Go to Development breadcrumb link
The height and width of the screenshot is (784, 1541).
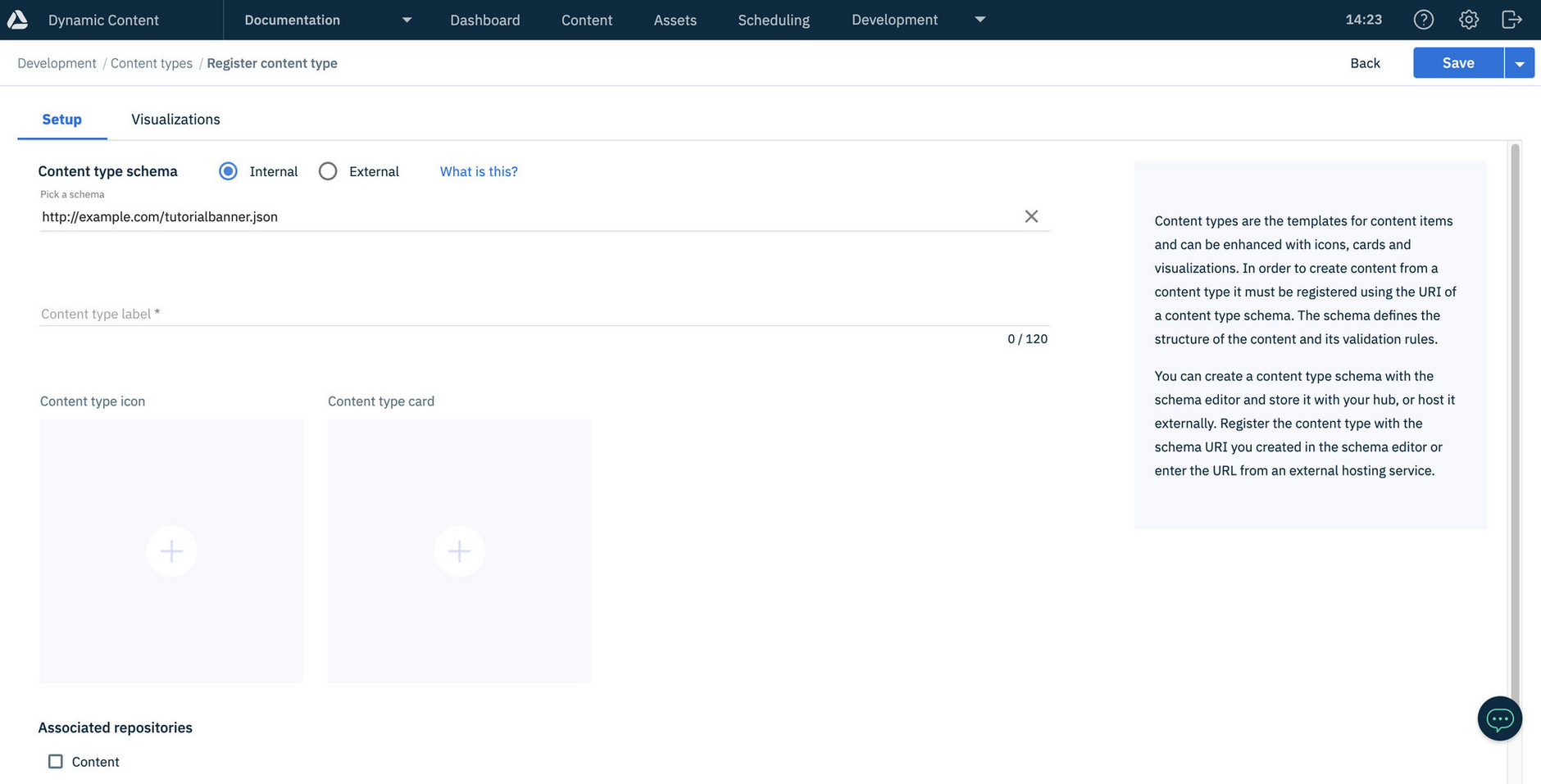57,63
